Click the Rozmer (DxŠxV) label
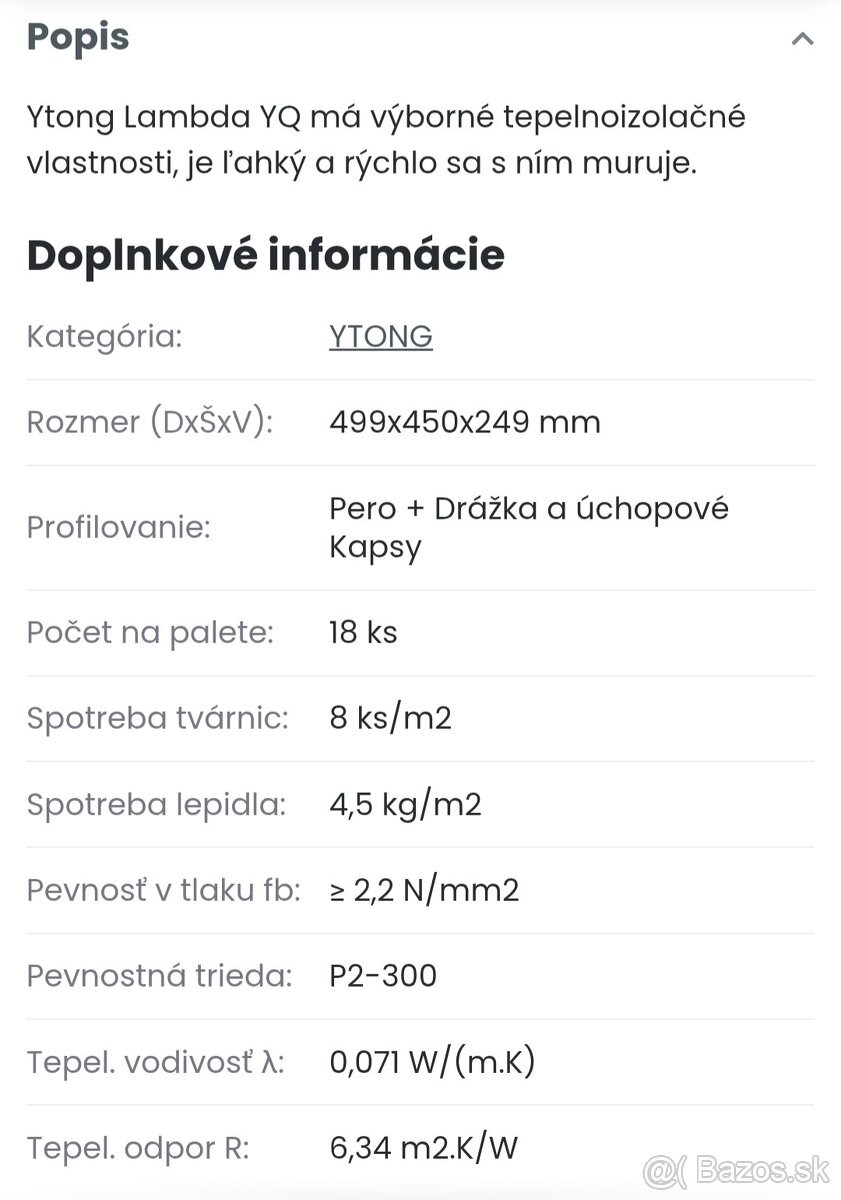The height and width of the screenshot is (1200, 841). [149, 422]
